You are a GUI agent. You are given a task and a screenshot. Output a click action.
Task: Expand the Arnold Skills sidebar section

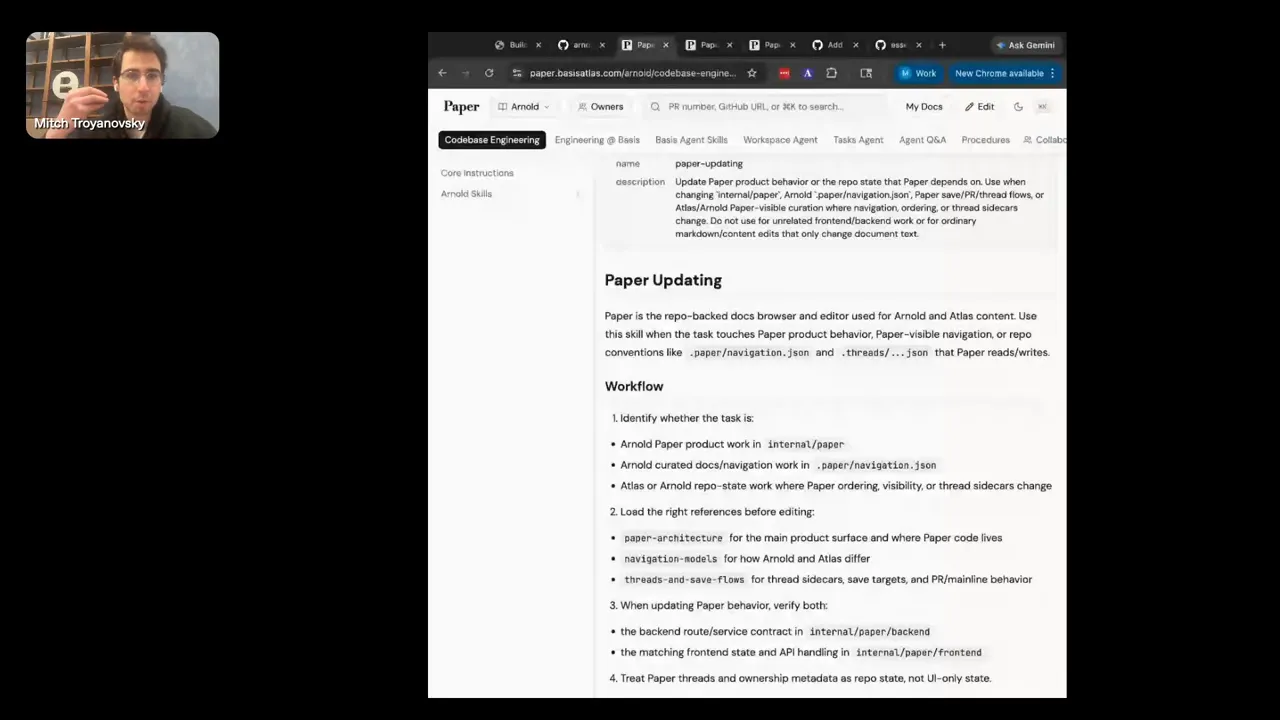point(577,194)
